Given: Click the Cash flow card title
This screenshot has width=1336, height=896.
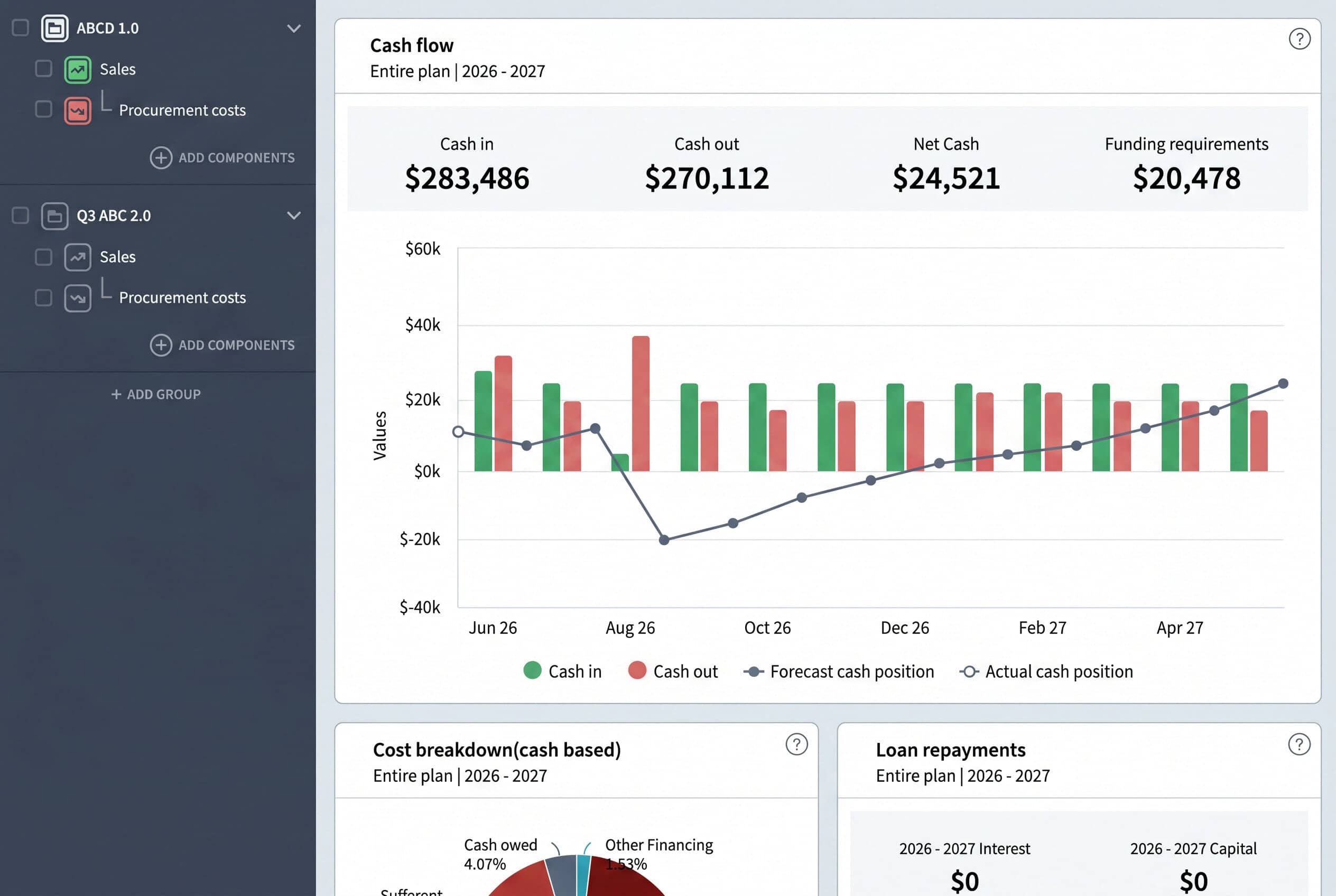Looking at the screenshot, I should 412,45.
